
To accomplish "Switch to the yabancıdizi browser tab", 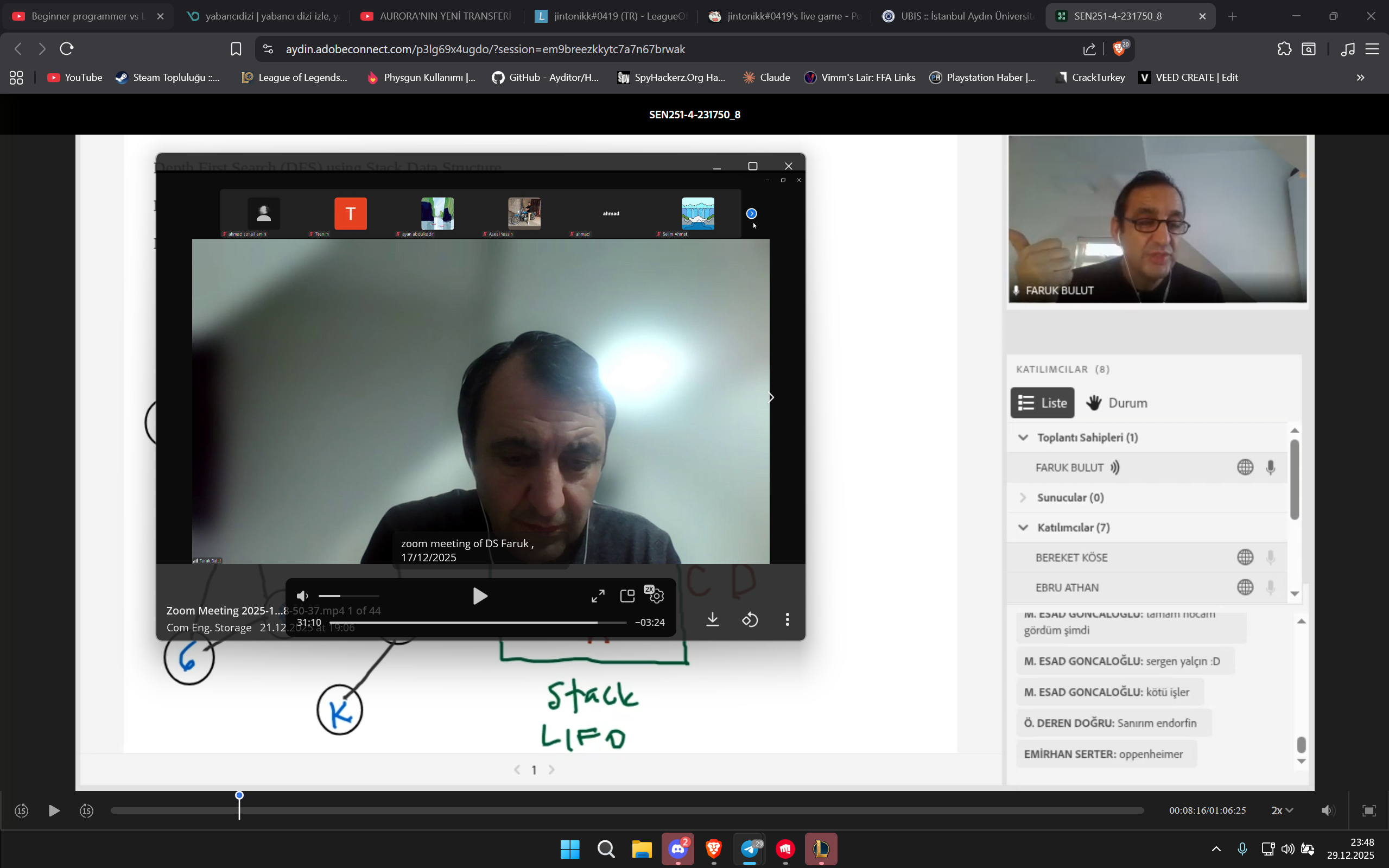I will [263, 16].
